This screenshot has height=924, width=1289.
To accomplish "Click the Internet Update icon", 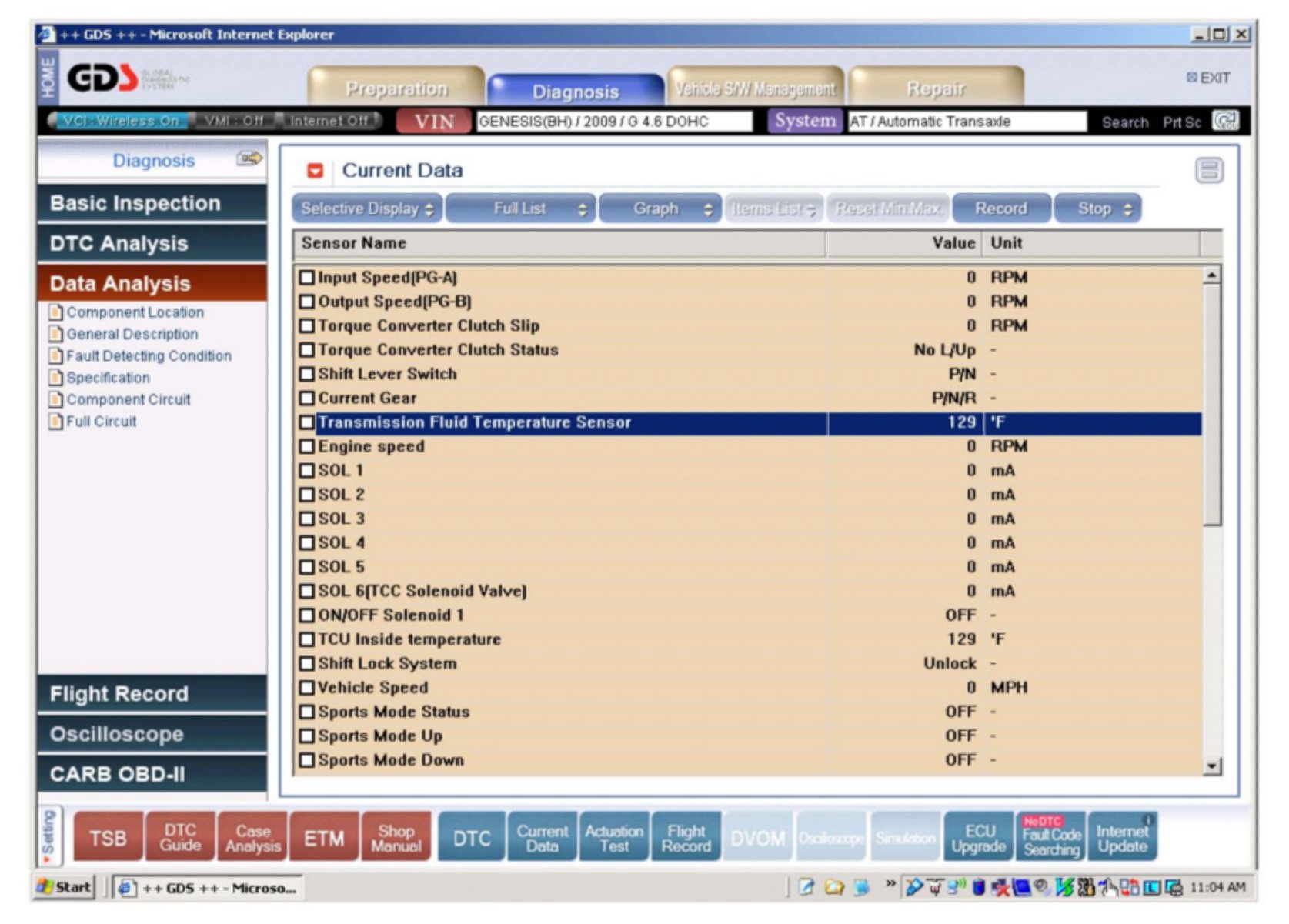I will pos(1122,838).
